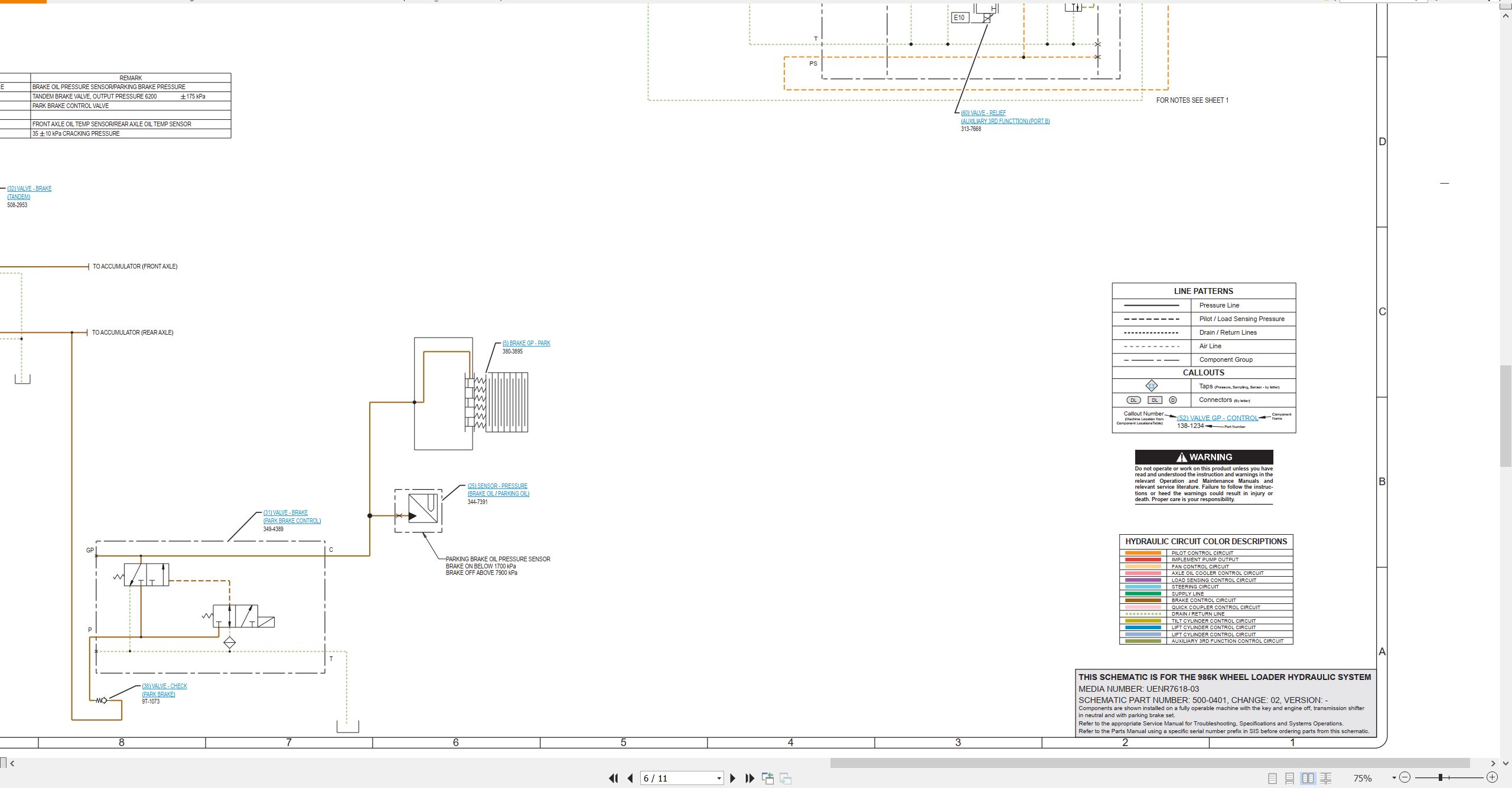Click the vertical scrollbar thumb
Image resolution: width=1512 pixels, height=788 pixels.
tap(1506, 416)
